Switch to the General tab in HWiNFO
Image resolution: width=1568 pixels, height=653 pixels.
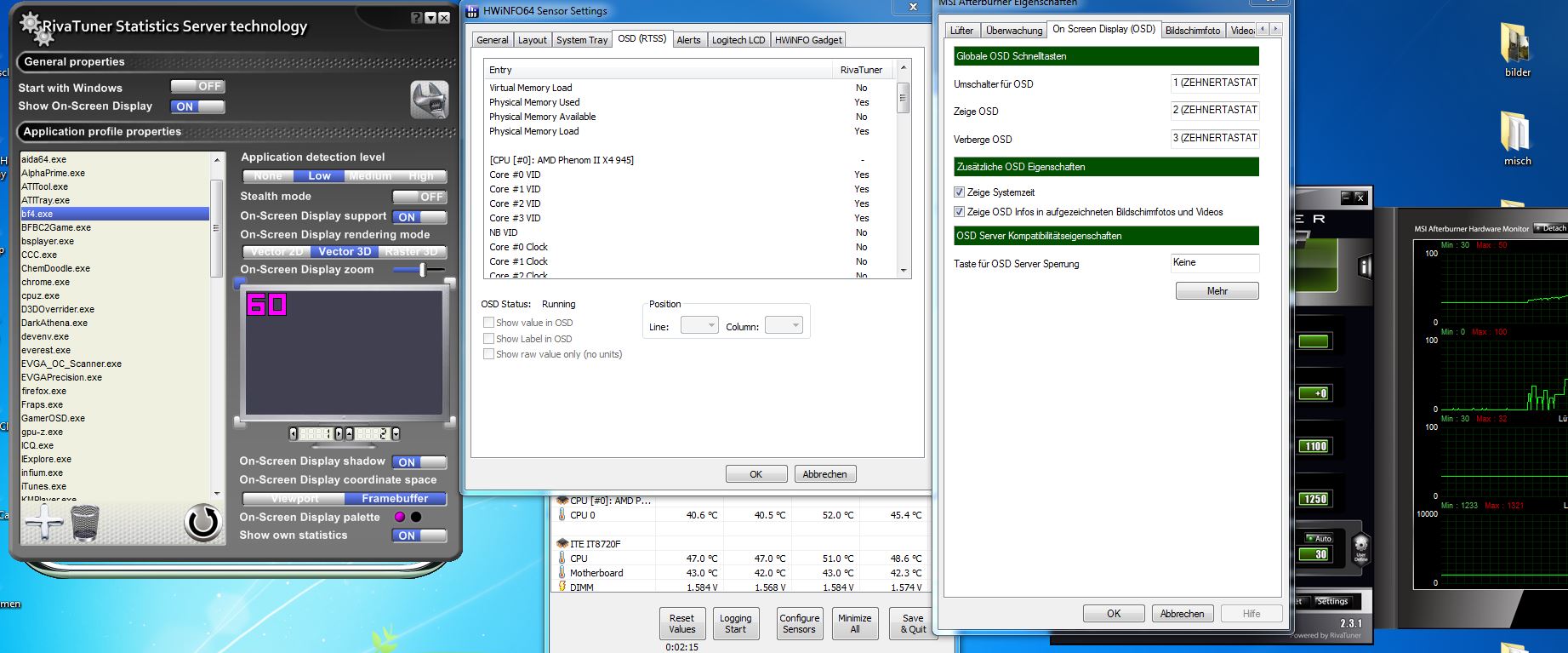coord(493,40)
